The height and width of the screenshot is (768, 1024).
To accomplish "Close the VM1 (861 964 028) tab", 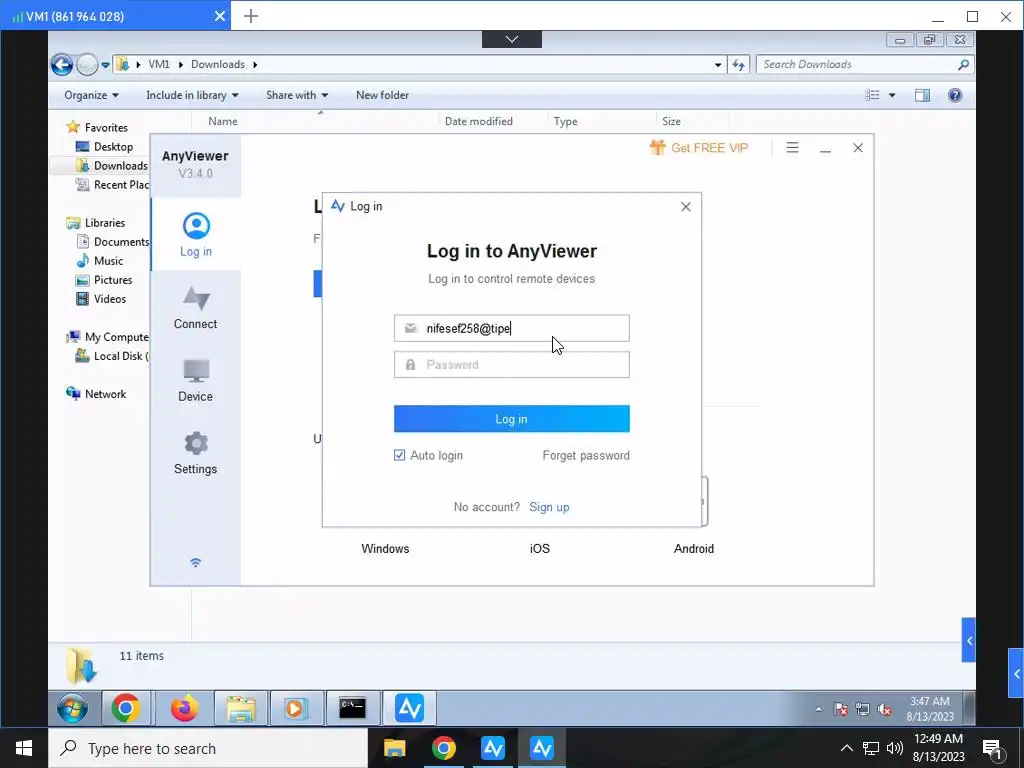I will [220, 16].
